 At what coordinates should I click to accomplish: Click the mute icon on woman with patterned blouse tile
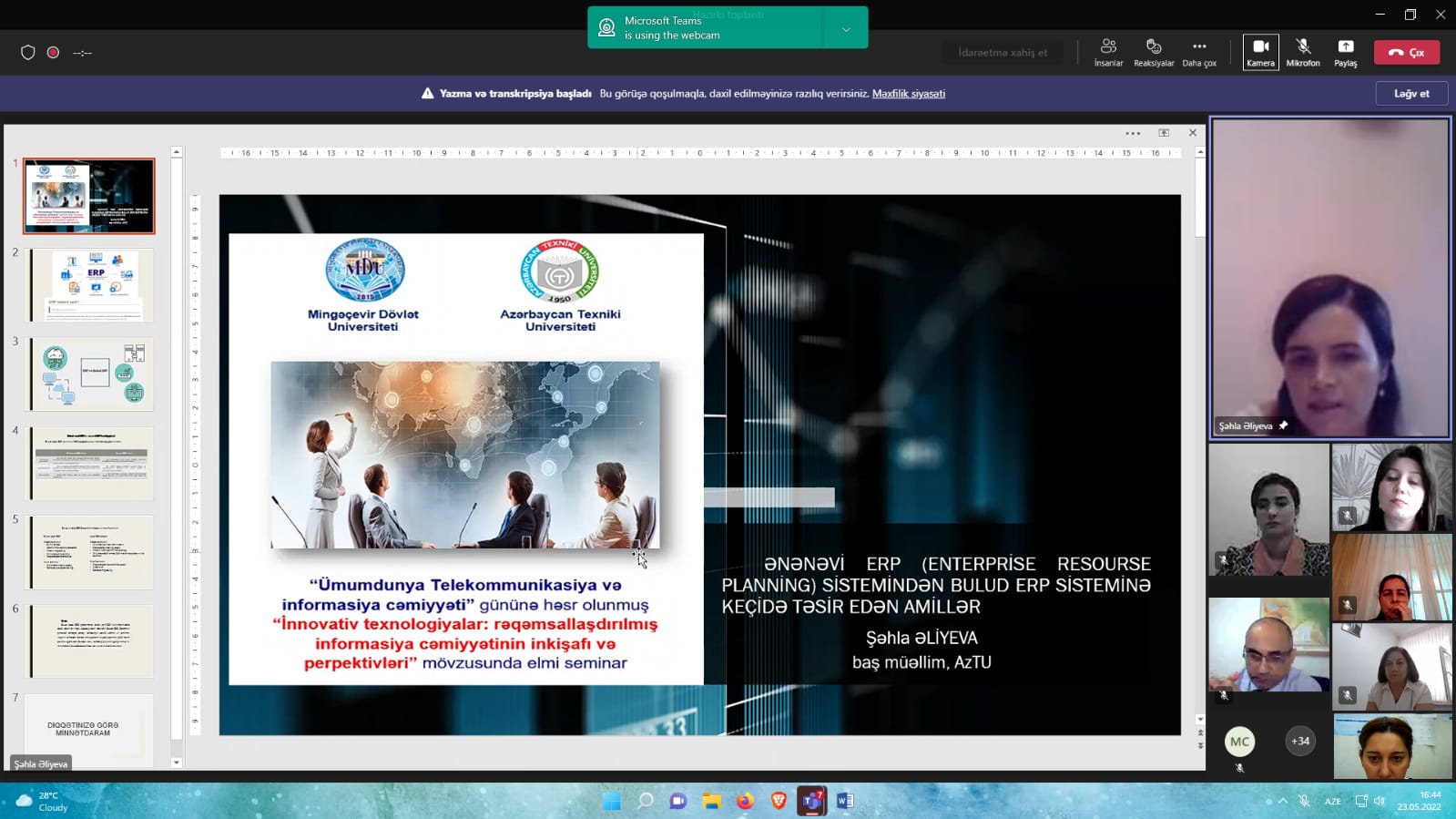pyautogui.click(x=1224, y=560)
